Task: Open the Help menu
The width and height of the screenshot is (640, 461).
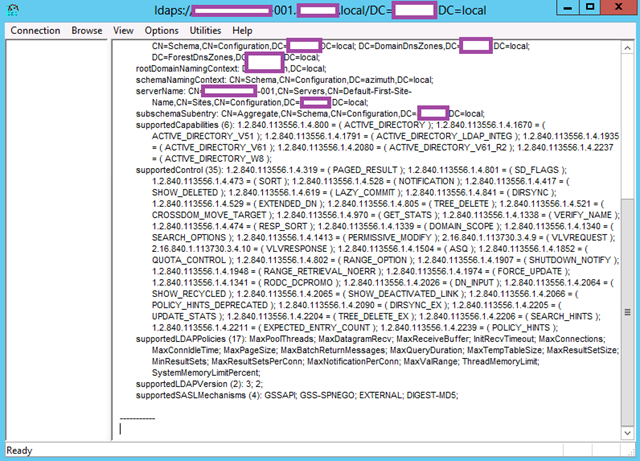Action: pos(242,31)
